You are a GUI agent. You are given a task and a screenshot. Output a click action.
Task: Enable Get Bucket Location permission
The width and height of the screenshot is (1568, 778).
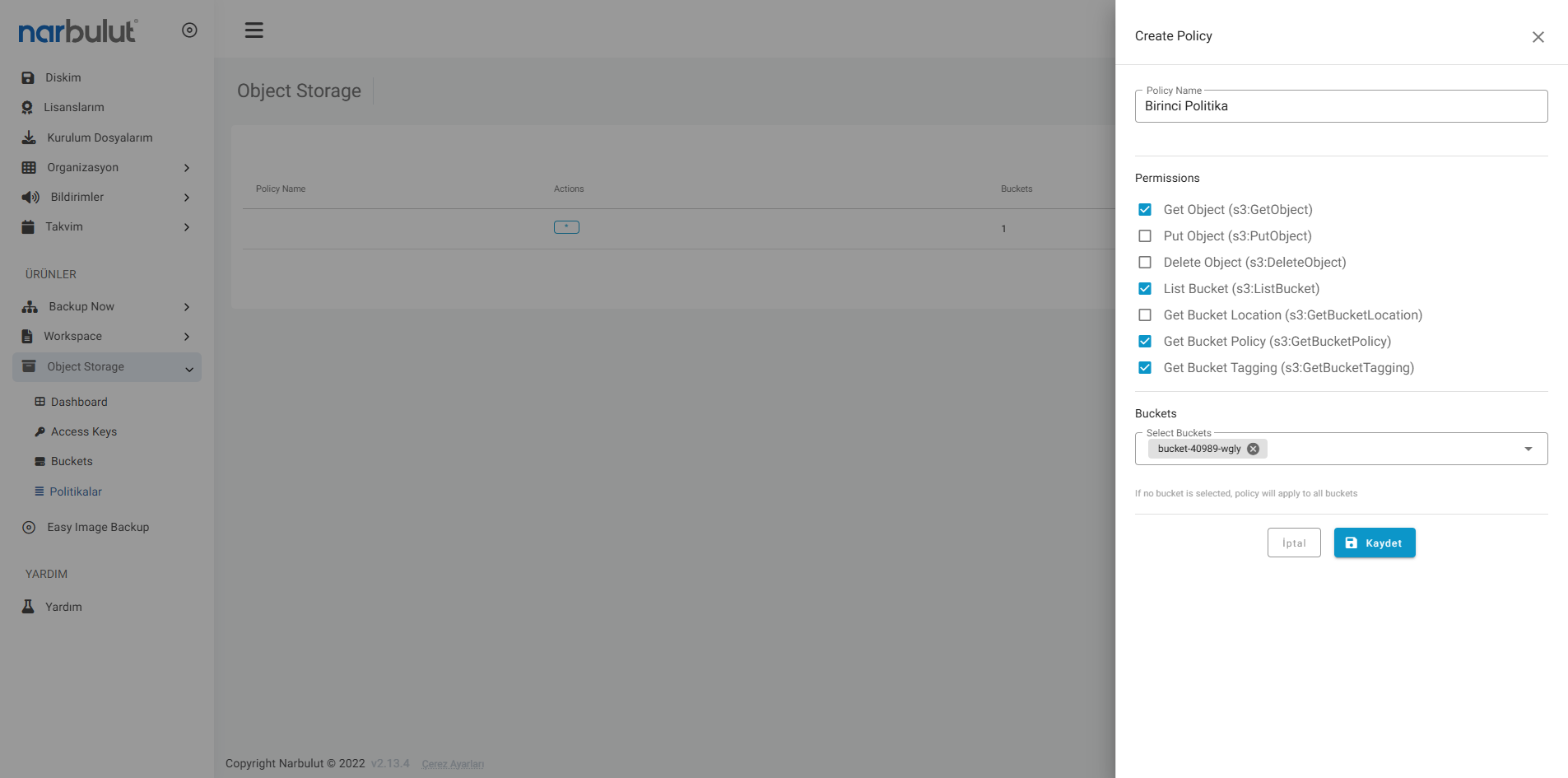(x=1145, y=315)
